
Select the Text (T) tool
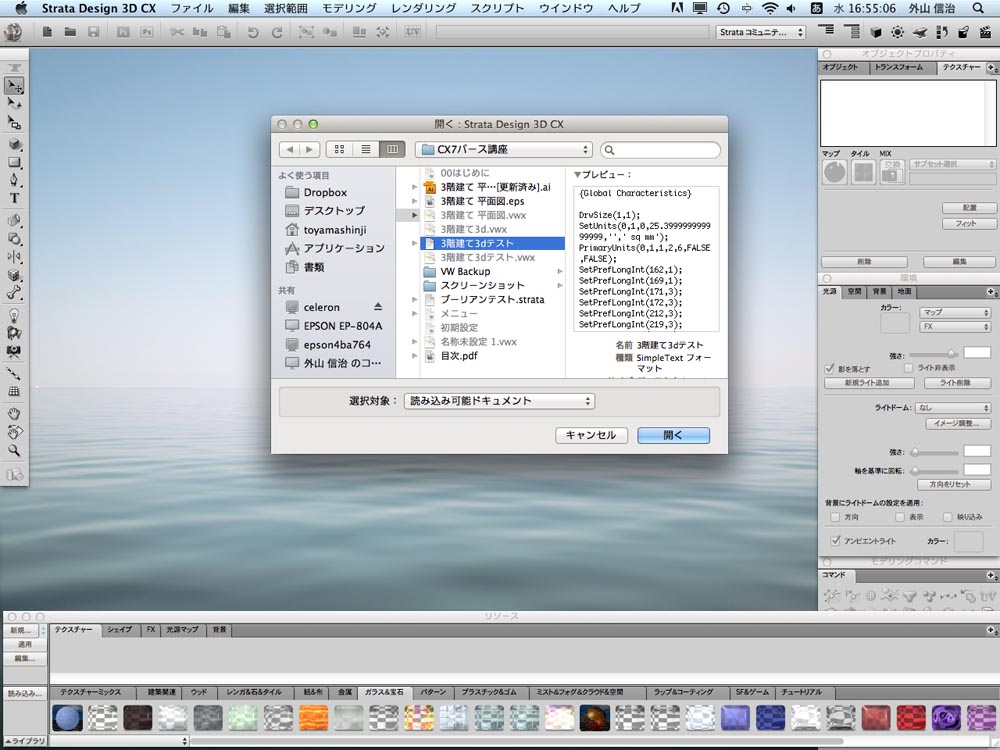tap(14, 198)
